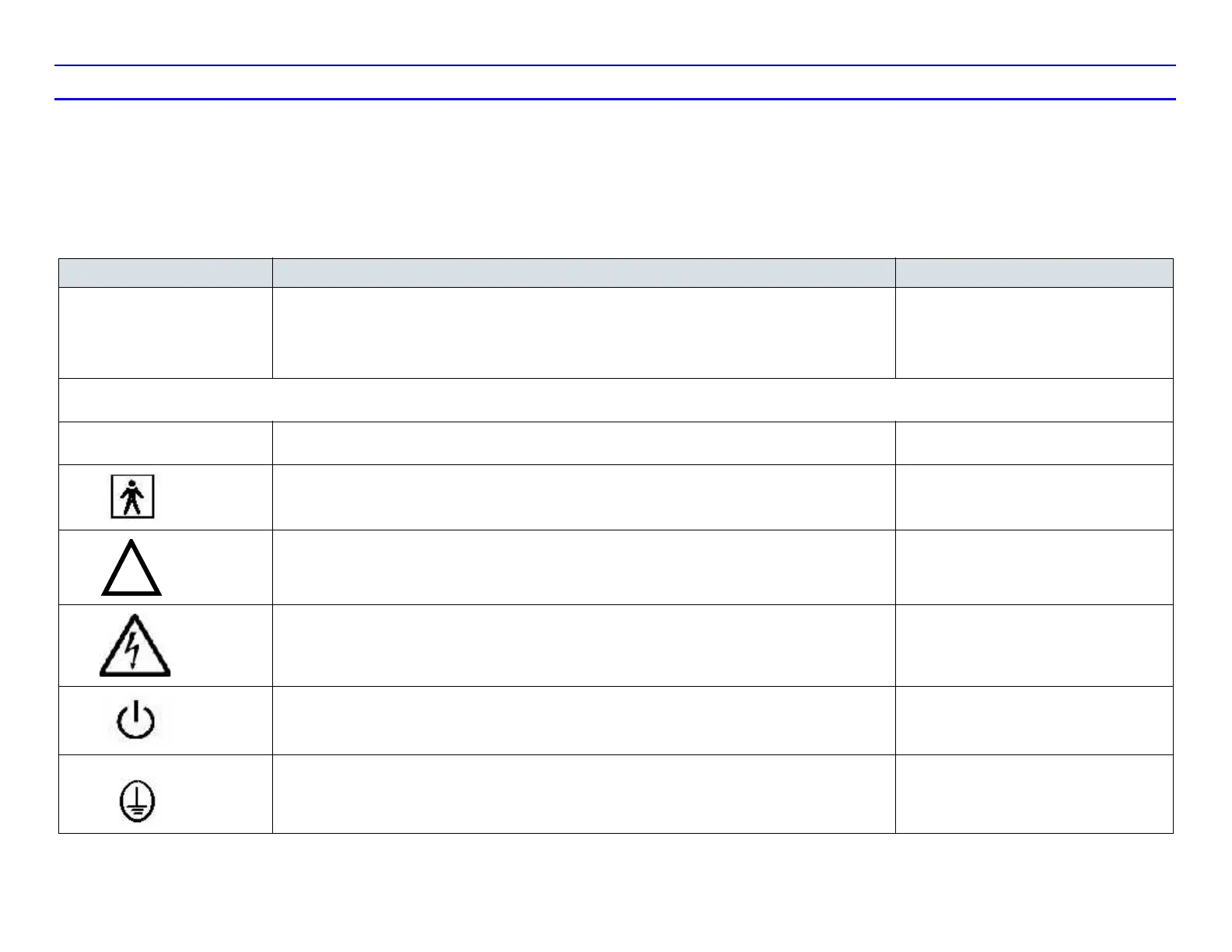Select description cell beside the caution triangle
Image resolution: width=1232 pixels, height=952 pixels.
click(x=583, y=567)
